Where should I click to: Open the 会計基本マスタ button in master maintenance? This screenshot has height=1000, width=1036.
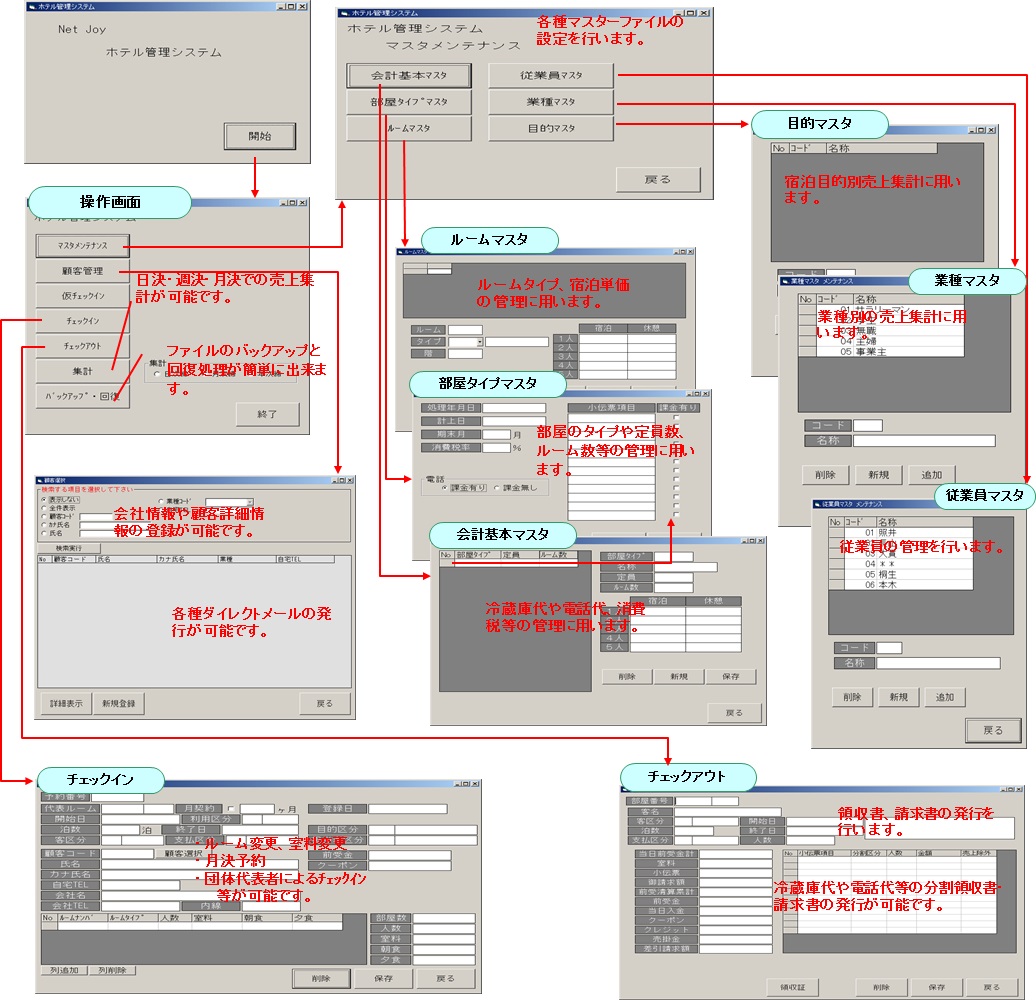(409, 75)
